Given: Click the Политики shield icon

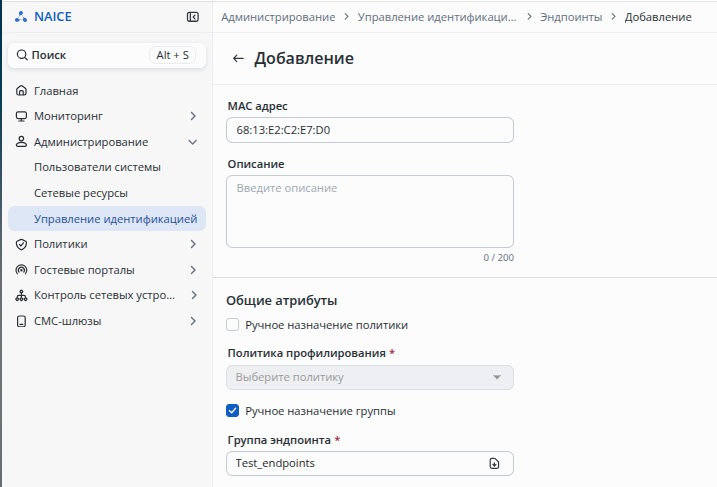Looking at the screenshot, I should coord(22,244).
